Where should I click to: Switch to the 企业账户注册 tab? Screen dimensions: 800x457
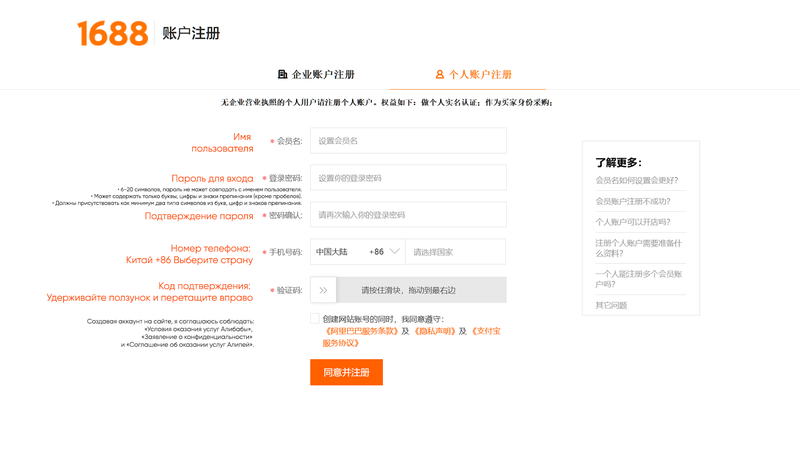coord(322,75)
